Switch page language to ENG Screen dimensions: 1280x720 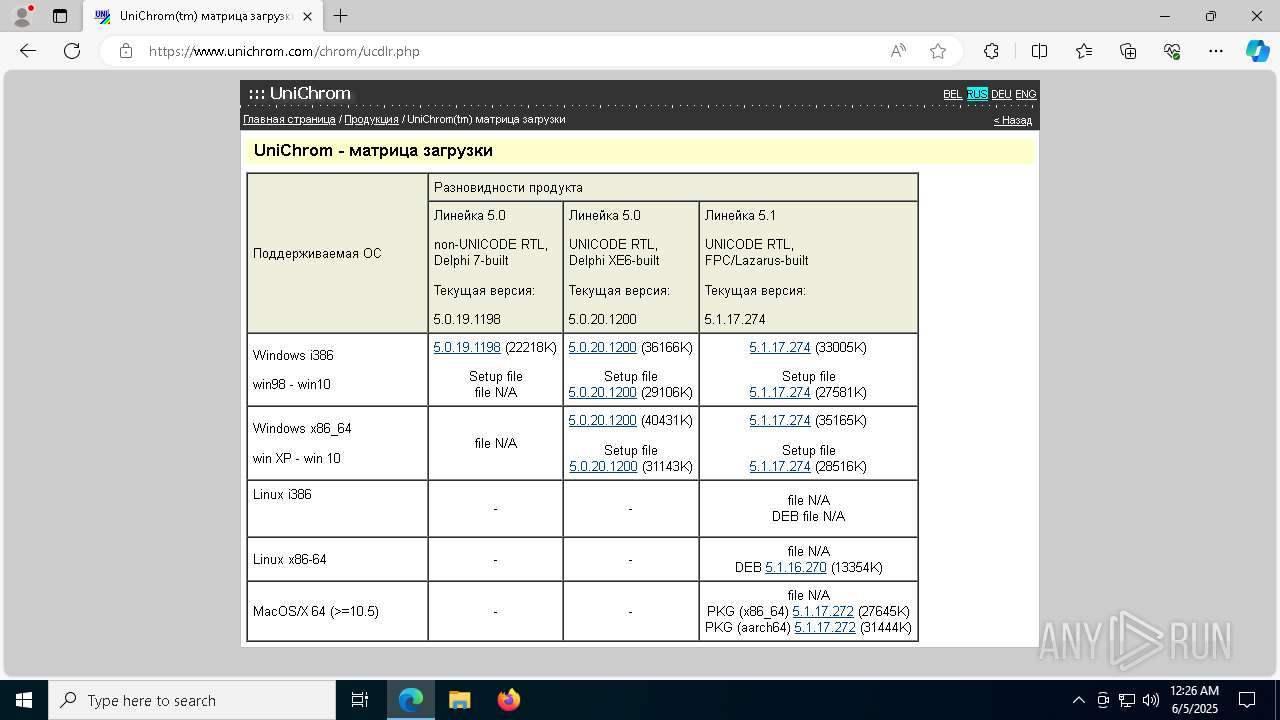[x=1026, y=94]
